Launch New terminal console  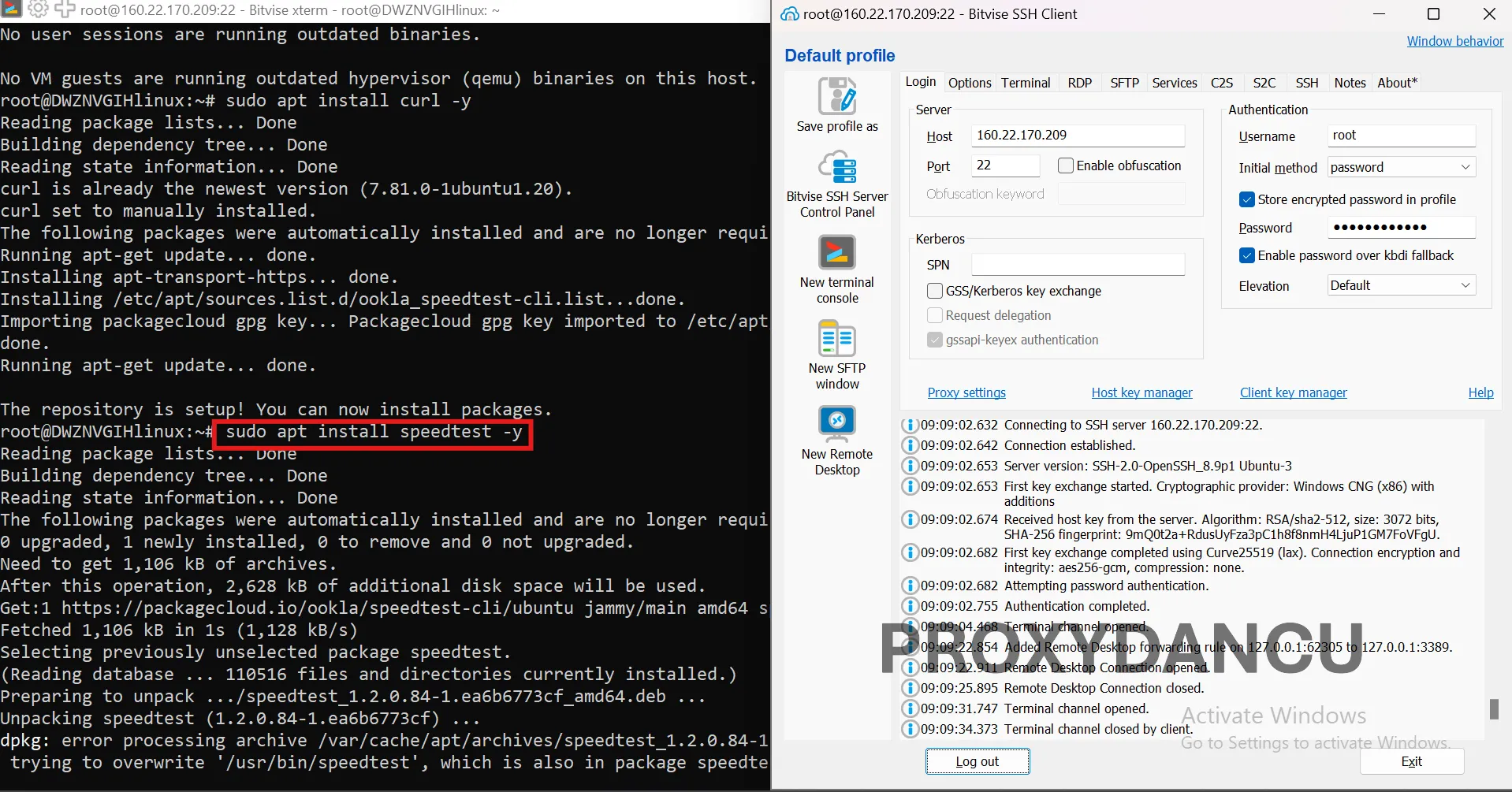(x=836, y=253)
